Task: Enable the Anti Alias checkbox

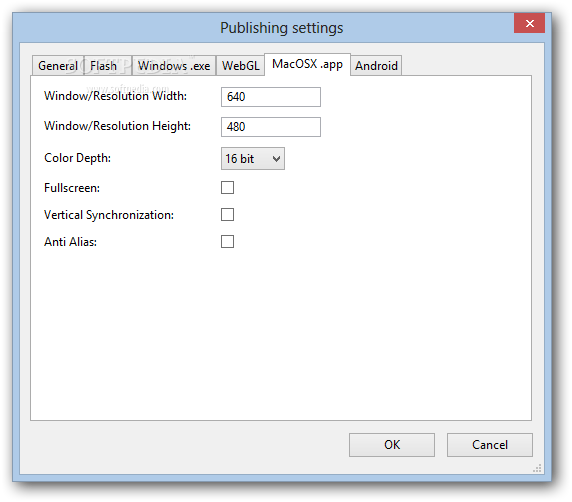Action: pyautogui.click(x=227, y=242)
